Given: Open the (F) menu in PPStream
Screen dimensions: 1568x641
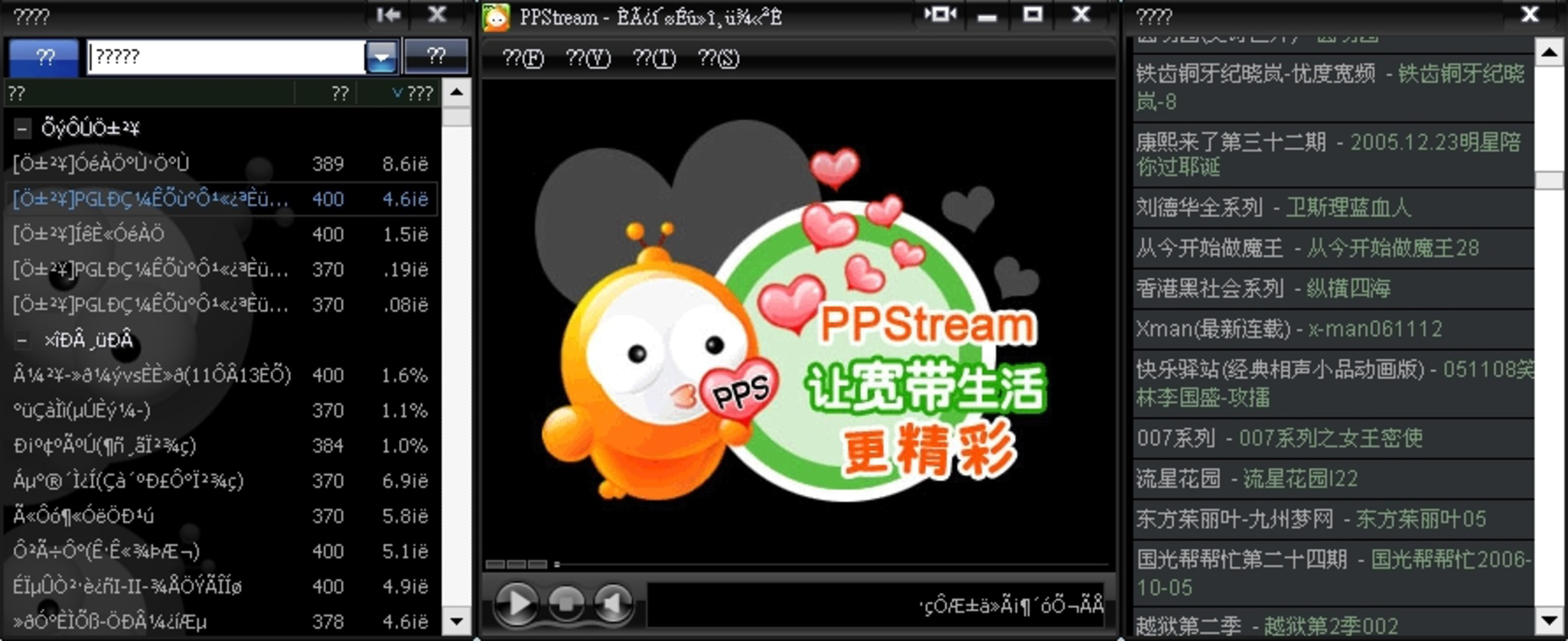Looking at the screenshot, I should (x=523, y=58).
